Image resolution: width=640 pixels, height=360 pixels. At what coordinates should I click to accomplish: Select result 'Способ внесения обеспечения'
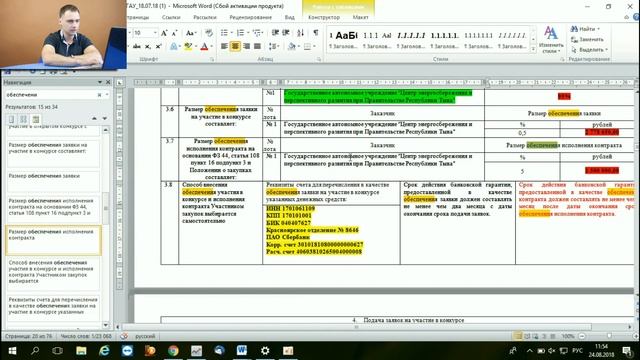[53, 273]
